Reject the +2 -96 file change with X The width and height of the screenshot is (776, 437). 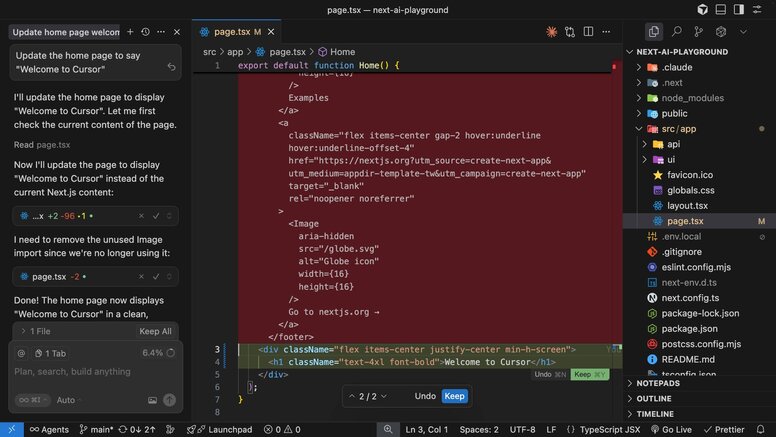point(142,216)
